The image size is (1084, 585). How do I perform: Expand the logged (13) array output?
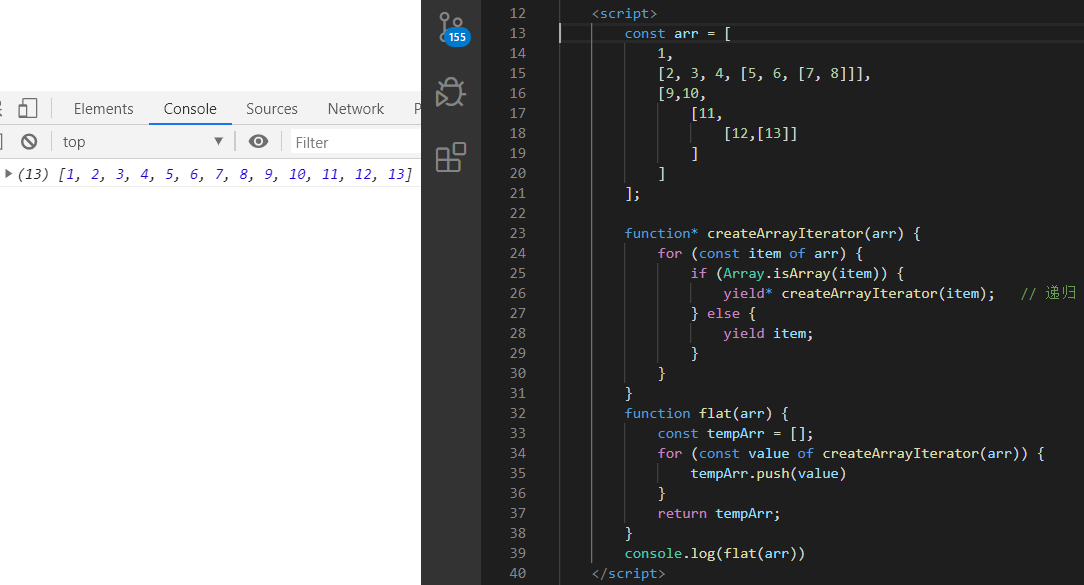(8, 174)
